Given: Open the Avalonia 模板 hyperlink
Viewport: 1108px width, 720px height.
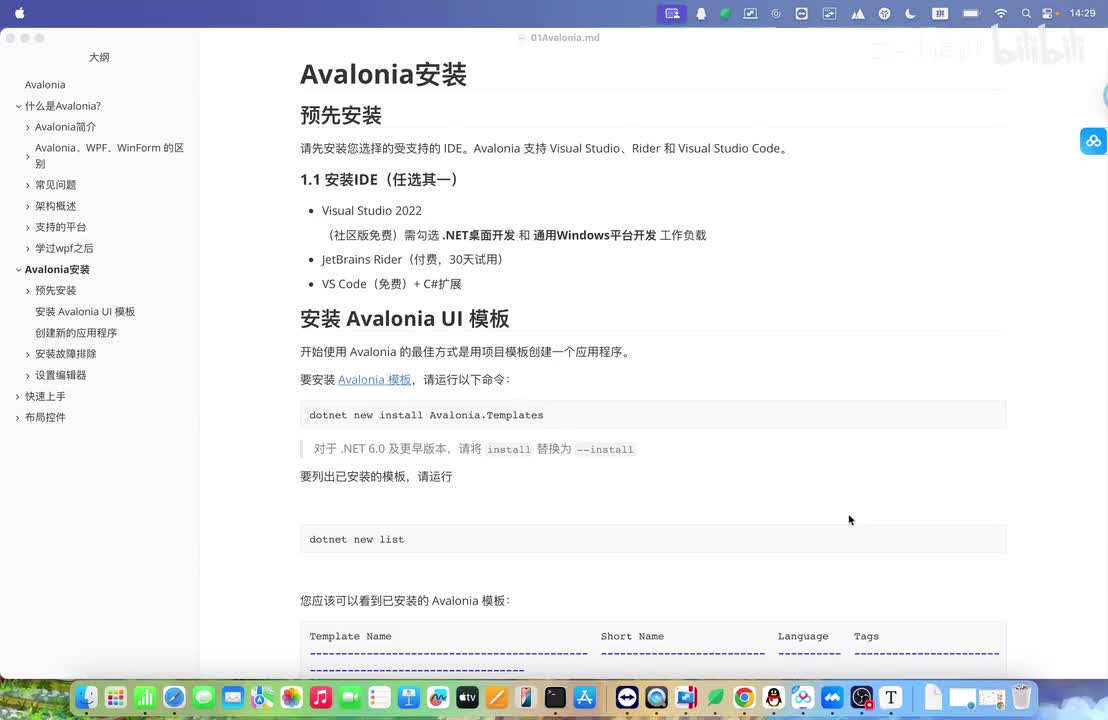Looking at the screenshot, I should coord(375,379).
